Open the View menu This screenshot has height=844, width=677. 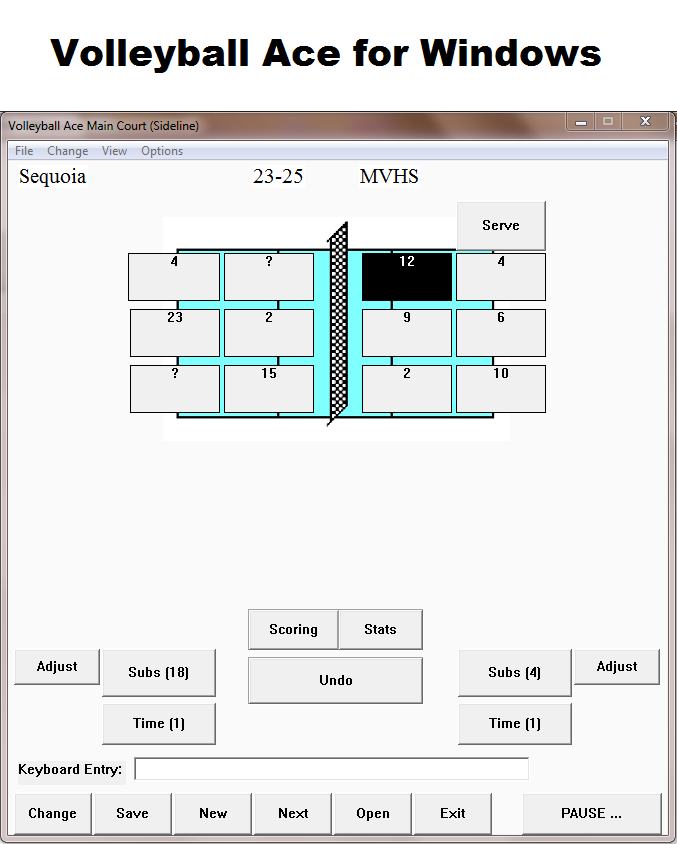(x=114, y=151)
